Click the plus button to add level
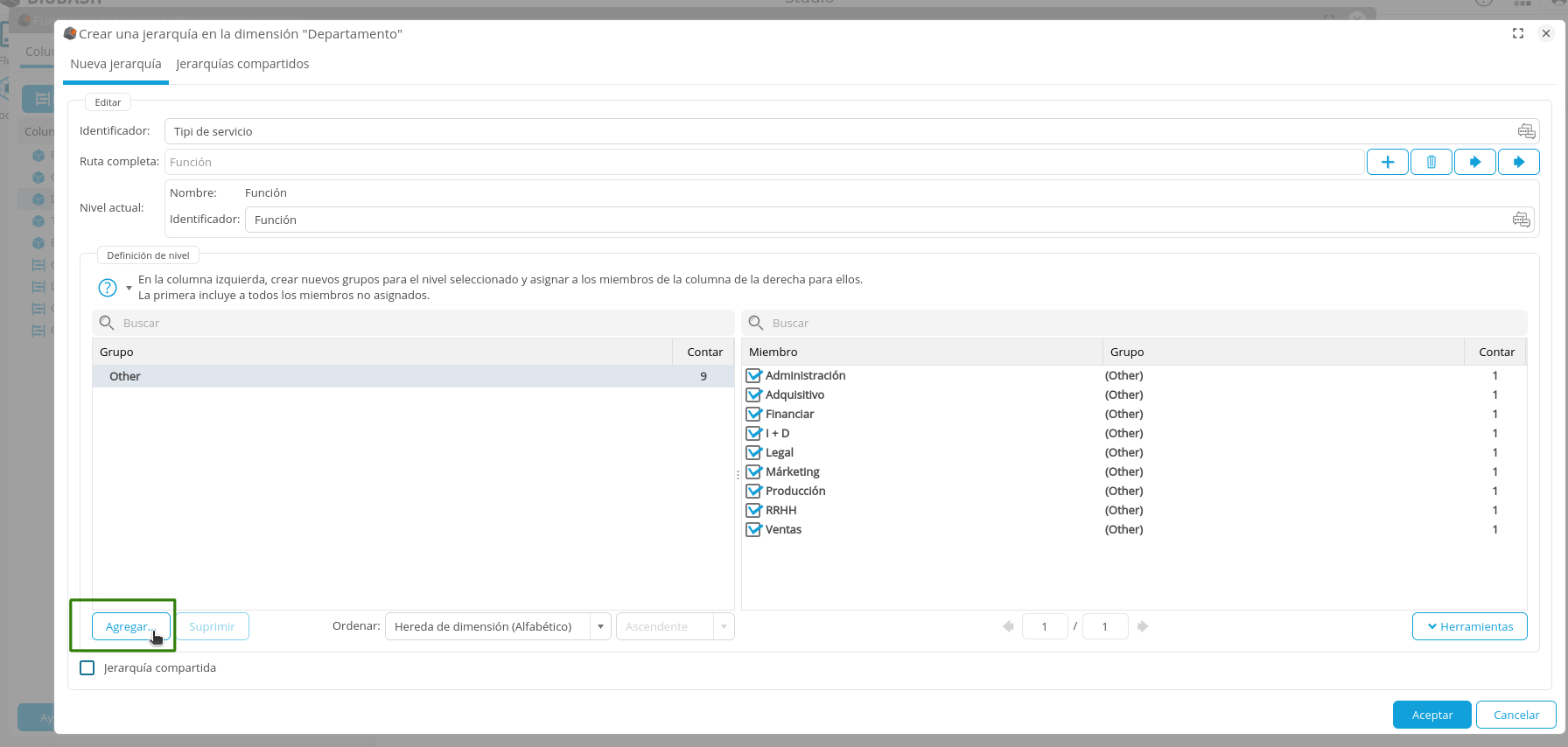Image resolution: width=1568 pixels, height=747 pixels. coord(1387,162)
